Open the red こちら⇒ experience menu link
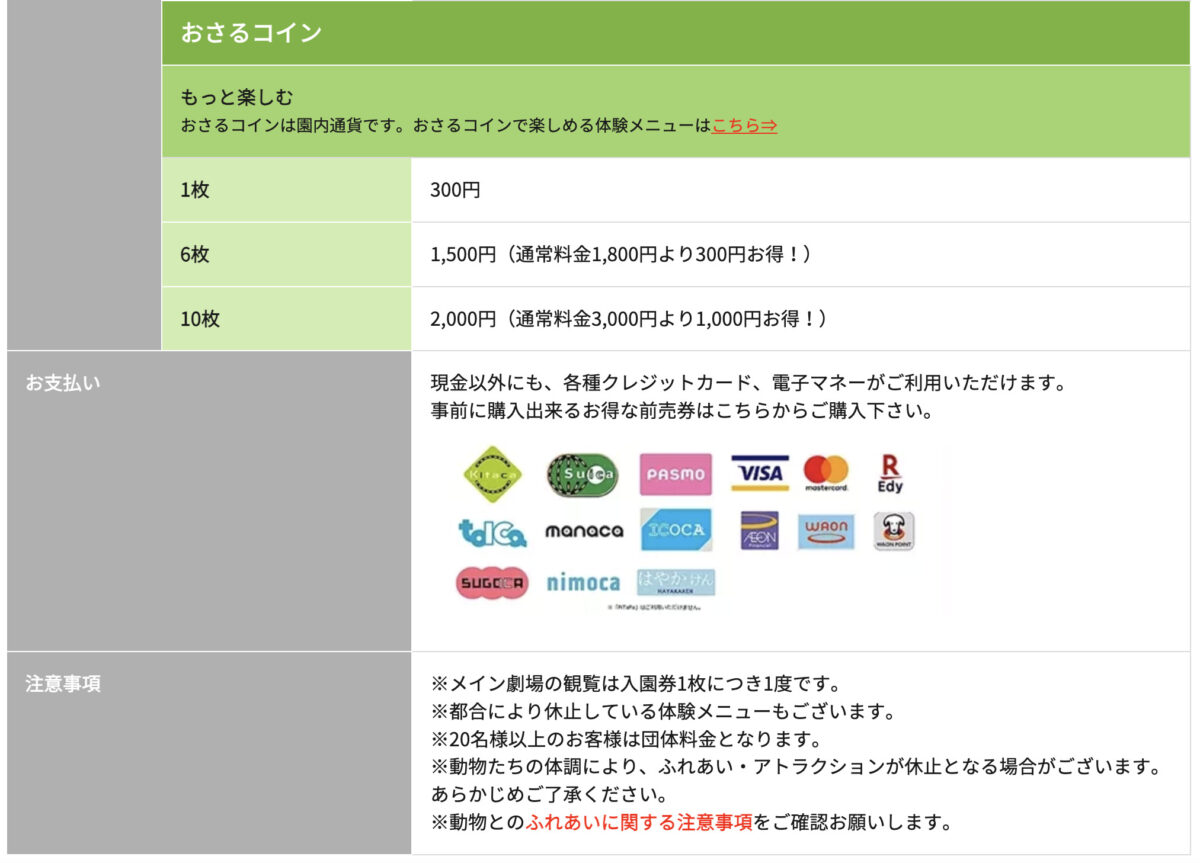The image size is (1200, 863). tap(744, 126)
